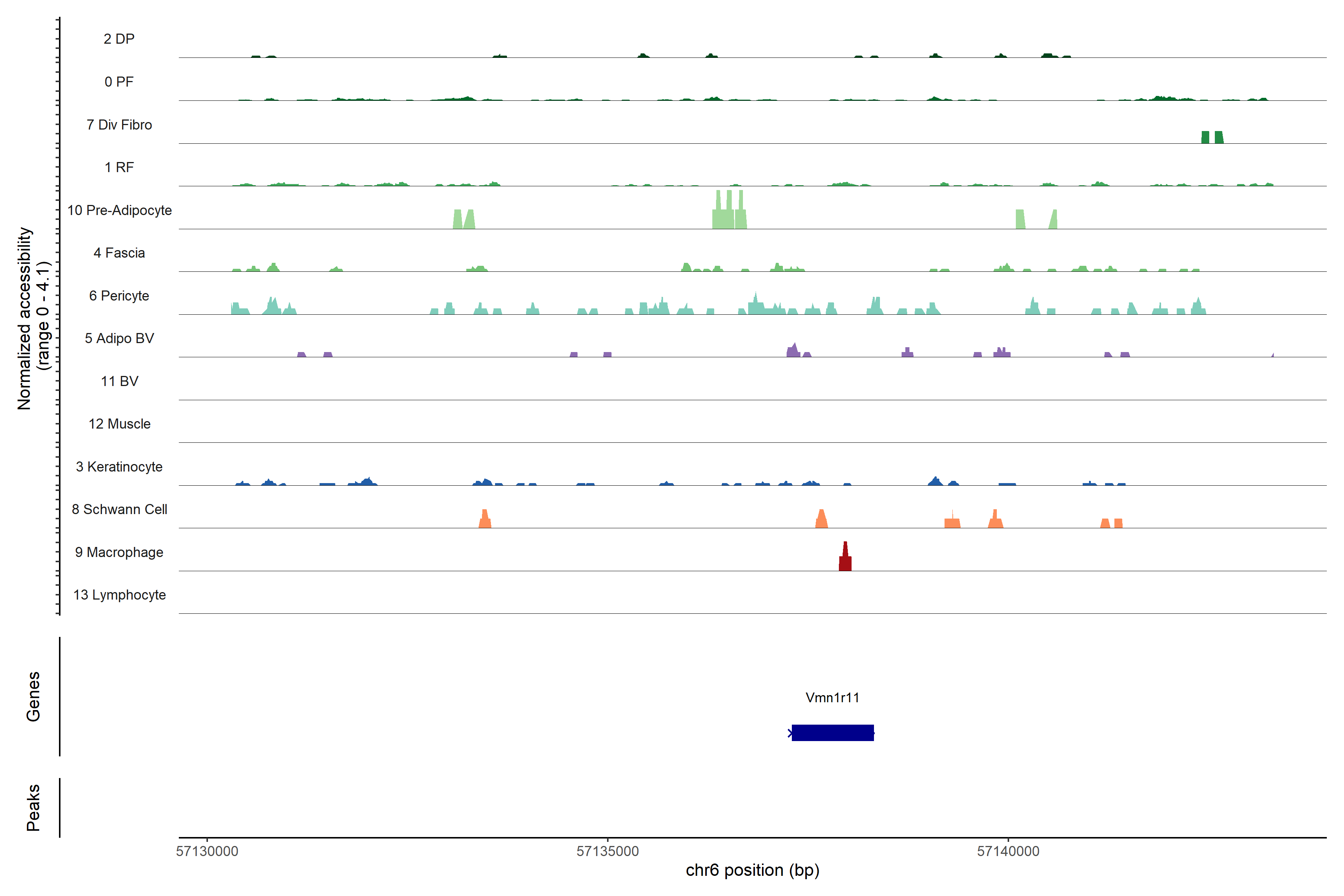The image size is (1344, 896).
Task: Click the '3 Keratinocyte' track label
Action: coord(119,467)
